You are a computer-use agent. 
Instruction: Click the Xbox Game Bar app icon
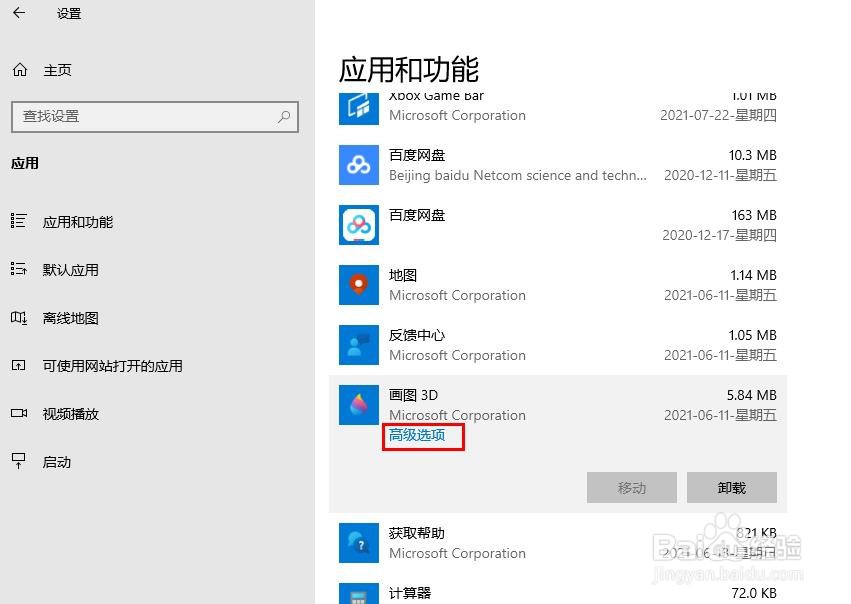click(x=359, y=109)
